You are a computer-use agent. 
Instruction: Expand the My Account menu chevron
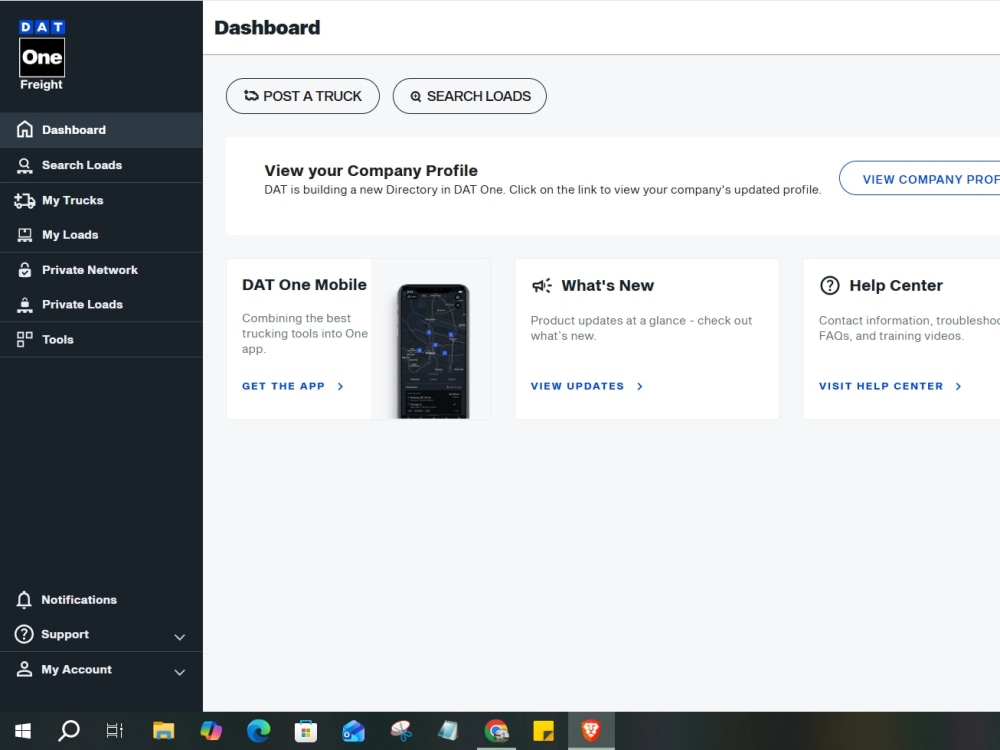pyautogui.click(x=180, y=672)
